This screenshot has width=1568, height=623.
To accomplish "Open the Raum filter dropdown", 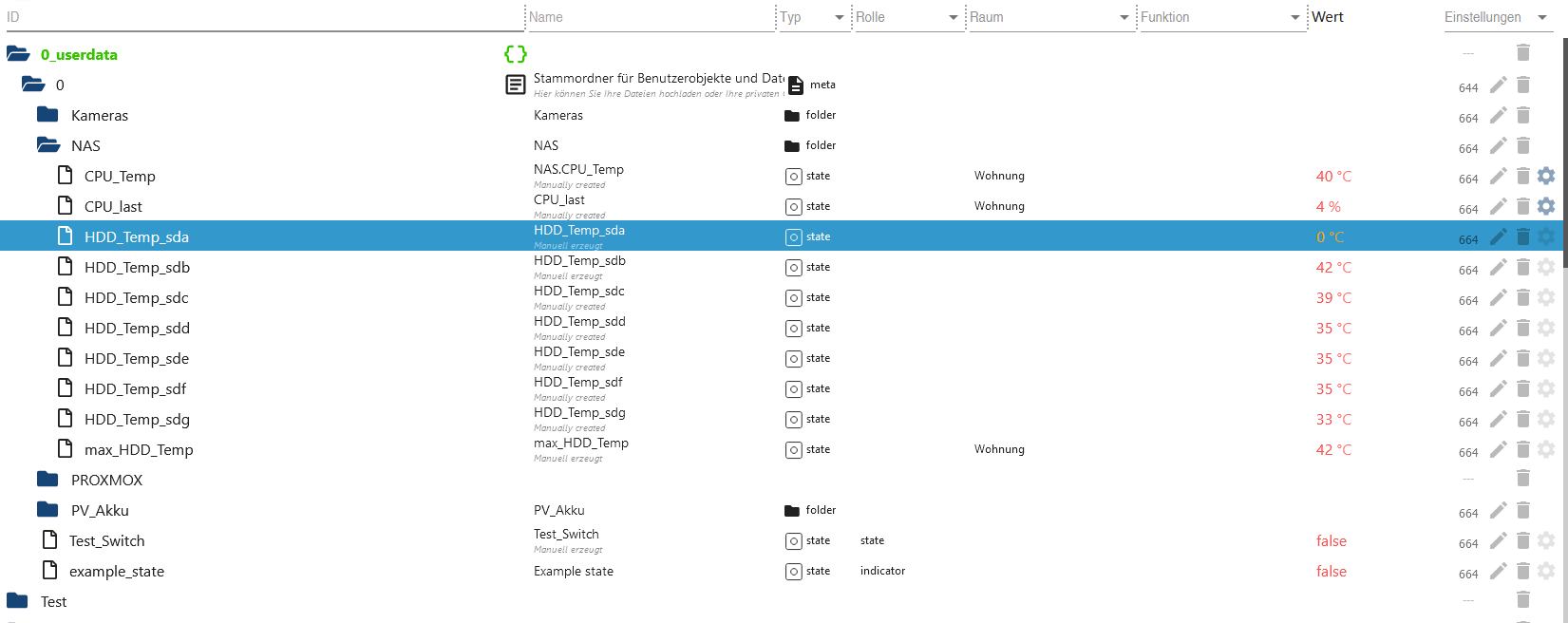I will [1124, 17].
